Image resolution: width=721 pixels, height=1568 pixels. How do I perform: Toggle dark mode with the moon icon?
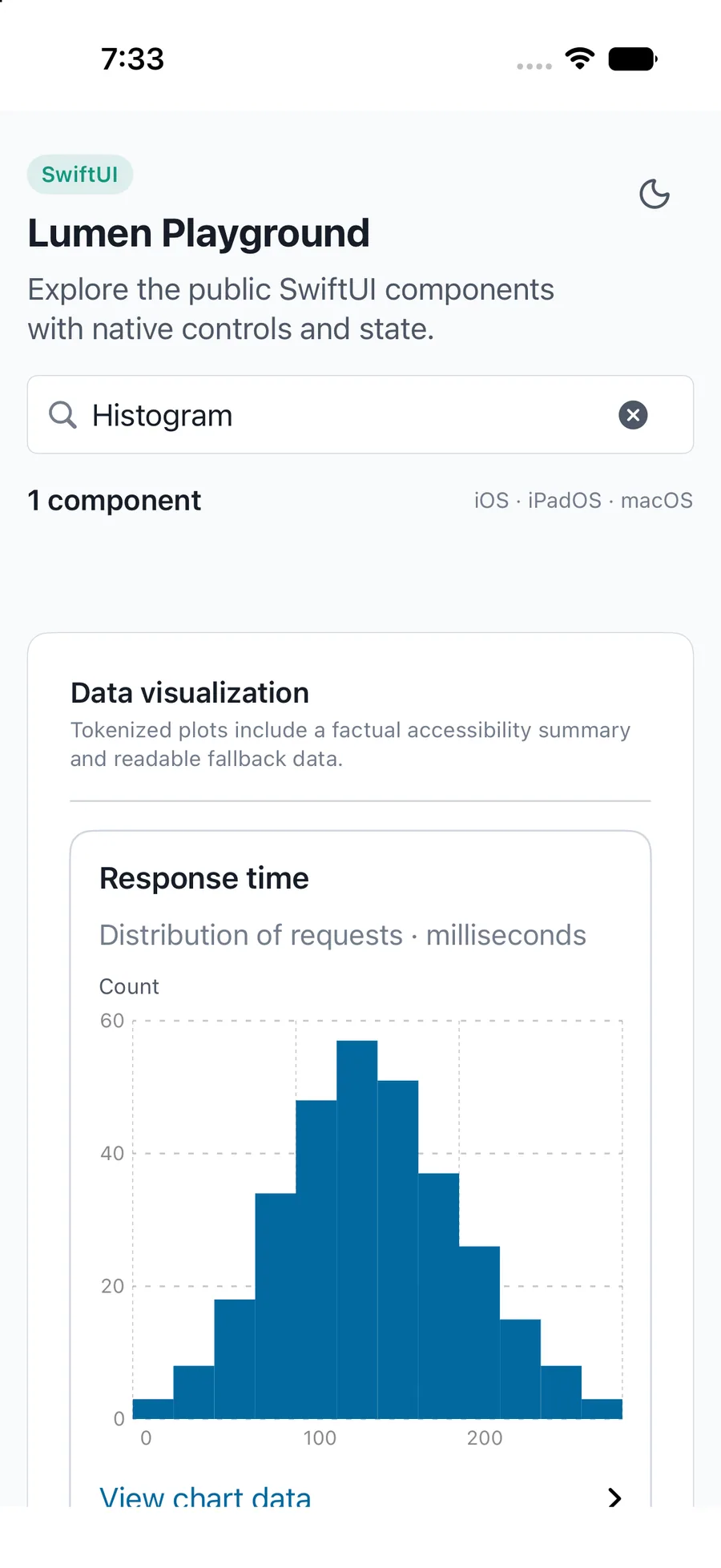tap(655, 194)
